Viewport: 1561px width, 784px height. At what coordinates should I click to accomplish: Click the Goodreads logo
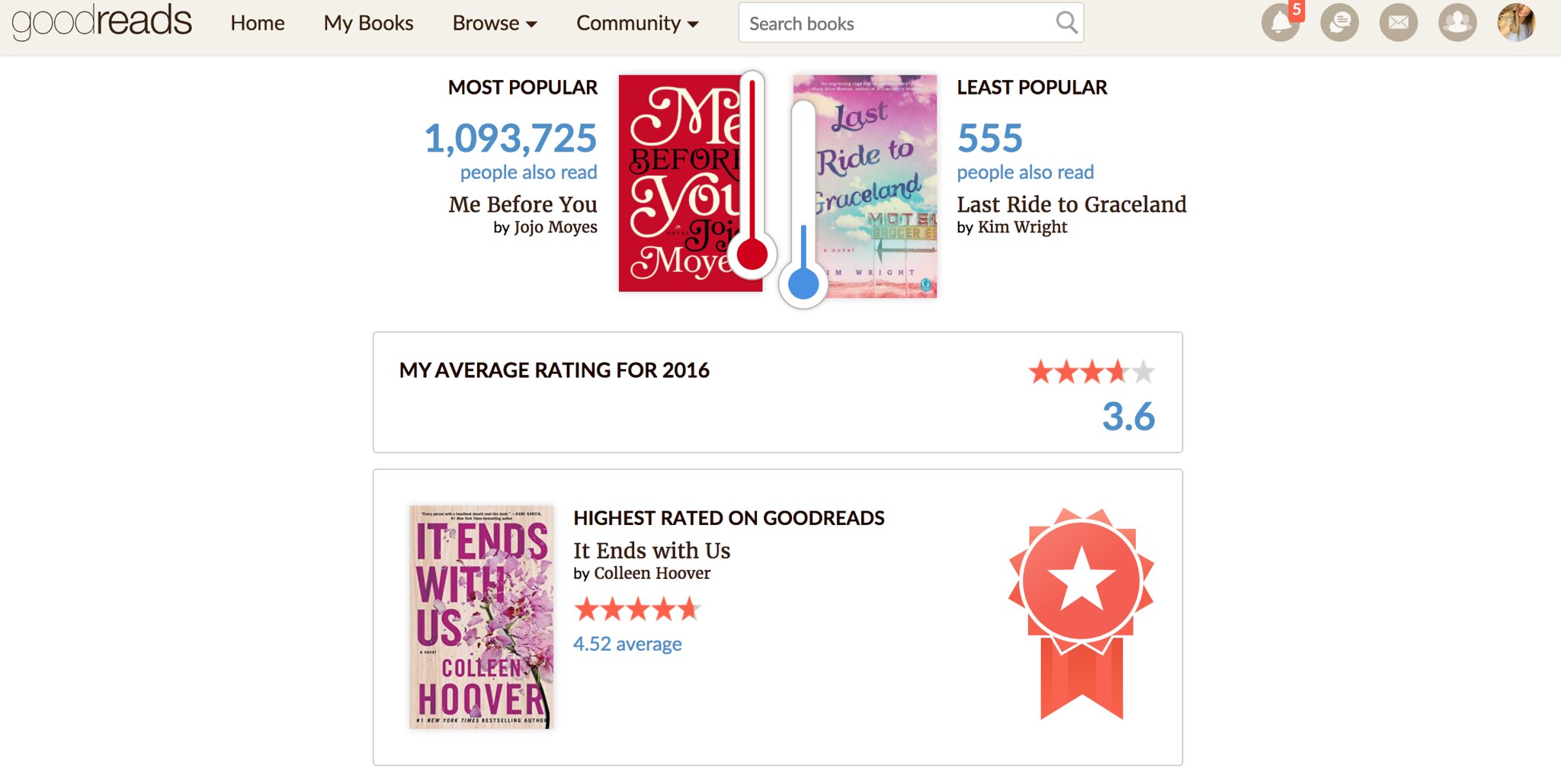click(101, 21)
